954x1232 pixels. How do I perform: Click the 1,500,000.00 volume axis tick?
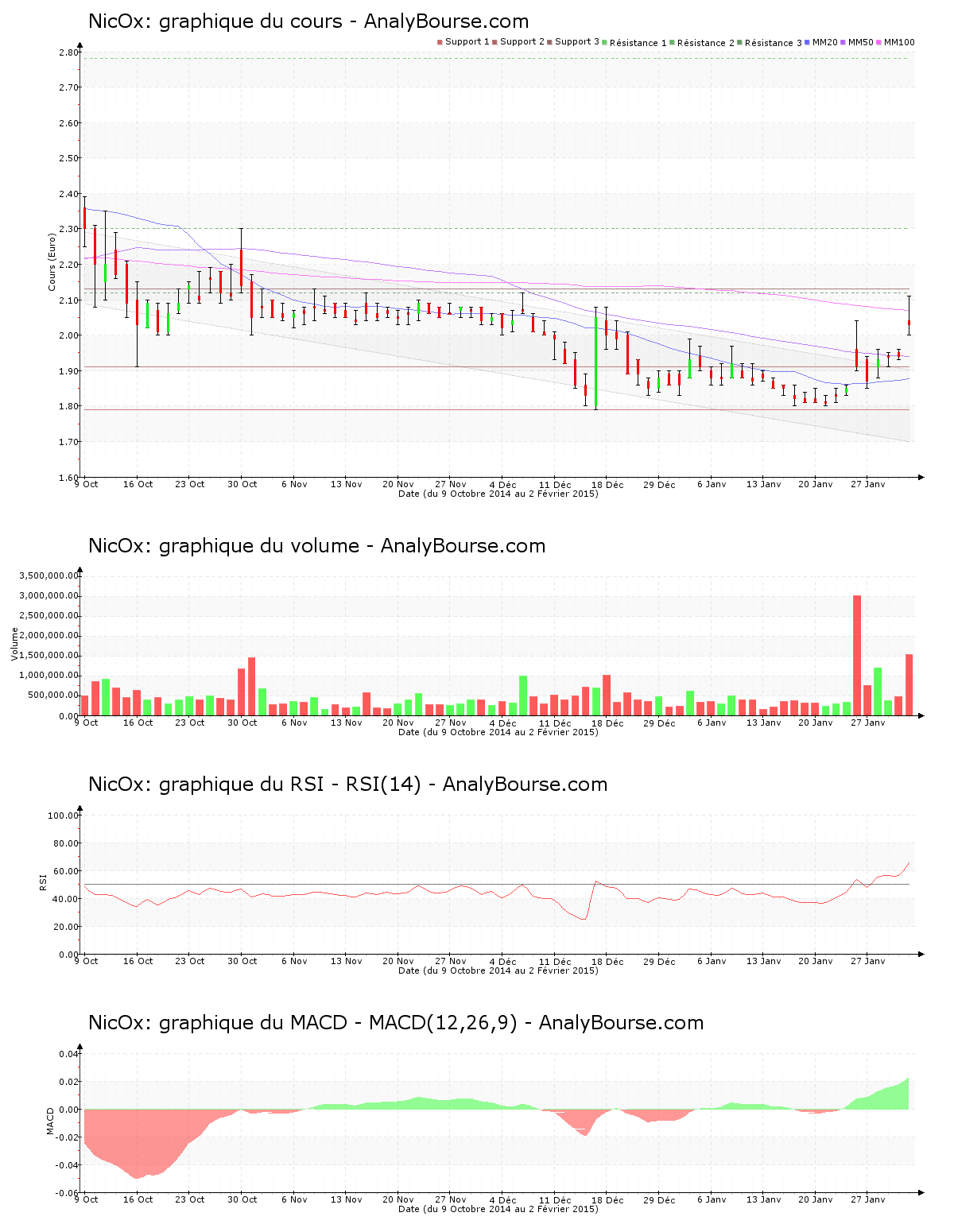point(49,656)
